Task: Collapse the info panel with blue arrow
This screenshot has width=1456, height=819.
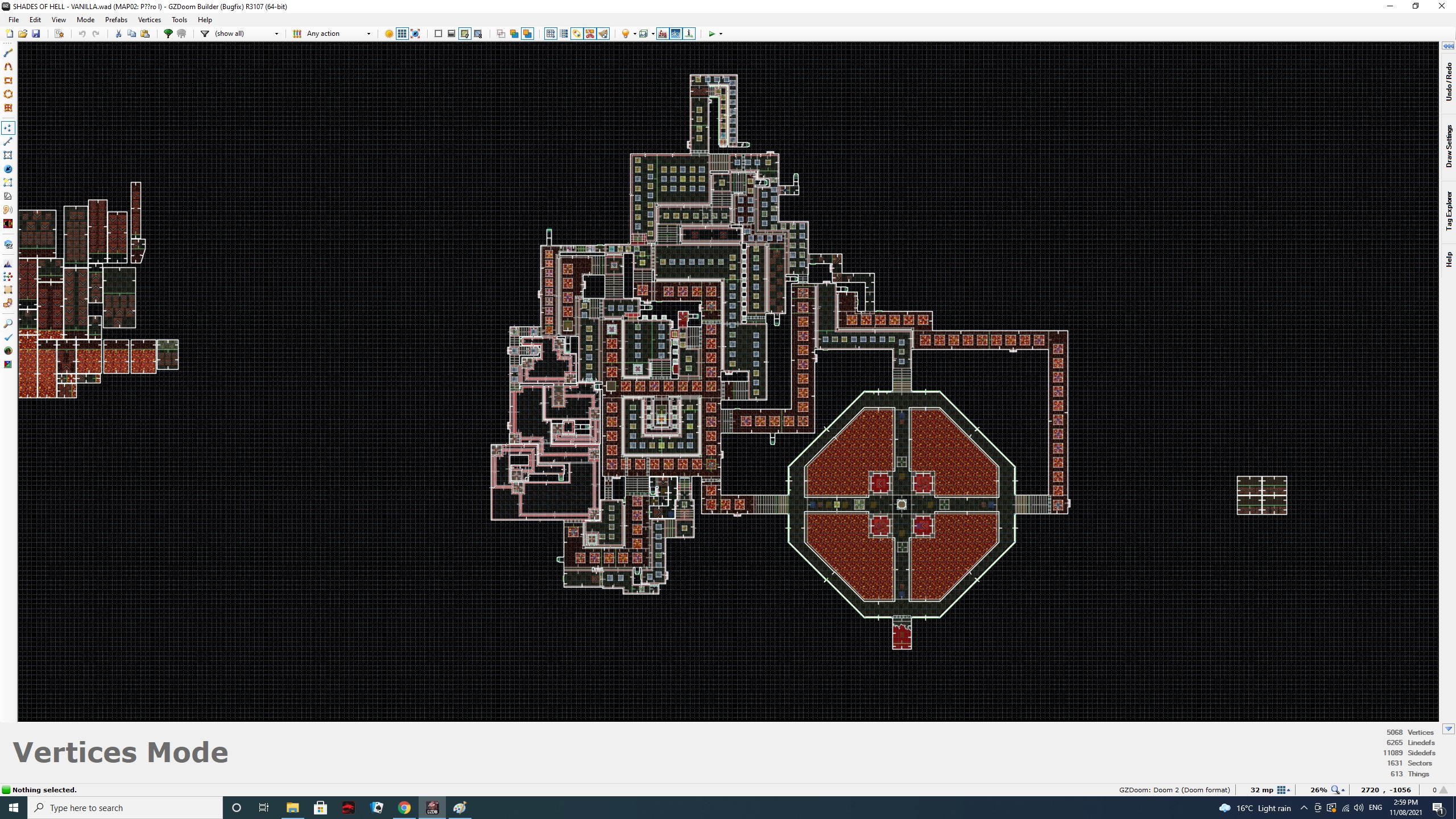Action: pyautogui.click(x=1448, y=729)
